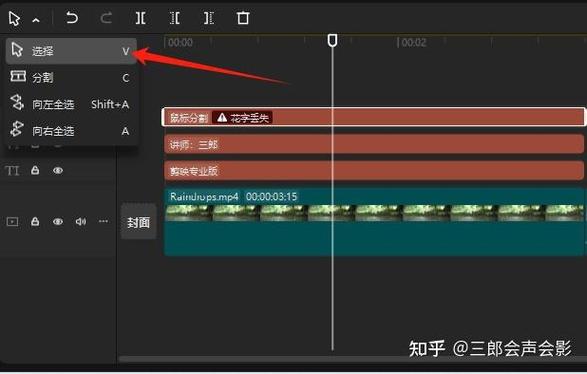Choose 向左全选 menu entry
The height and width of the screenshot is (374, 587).
(x=71, y=104)
